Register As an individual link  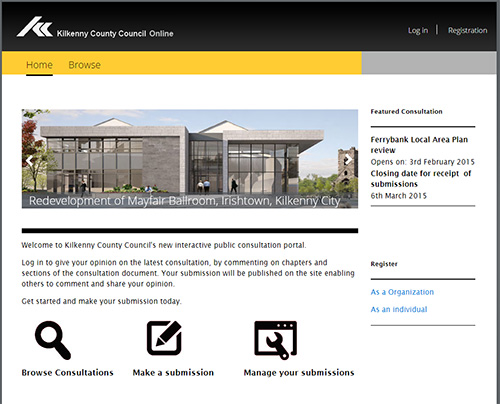[x=399, y=309]
